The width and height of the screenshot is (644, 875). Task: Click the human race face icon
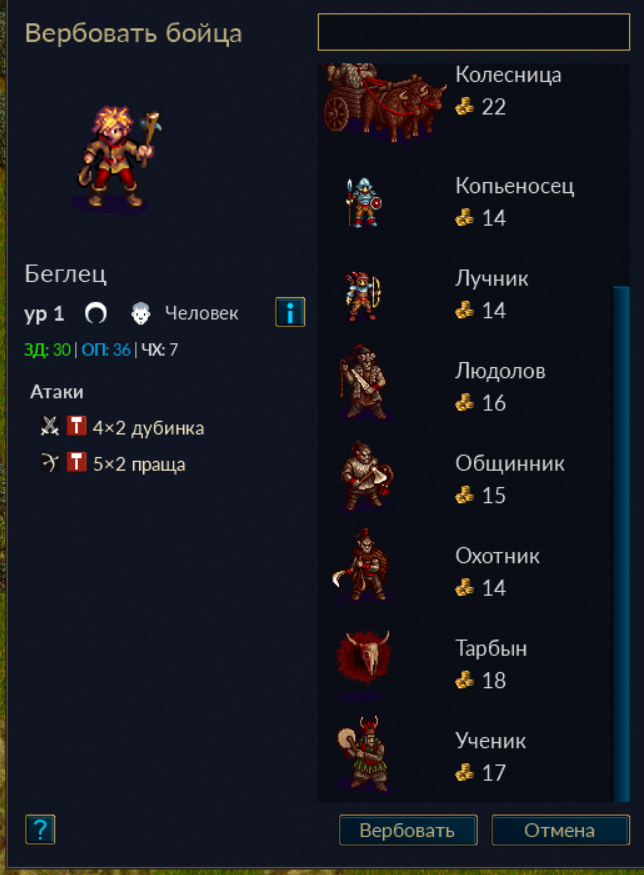pyautogui.click(x=141, y=313)
